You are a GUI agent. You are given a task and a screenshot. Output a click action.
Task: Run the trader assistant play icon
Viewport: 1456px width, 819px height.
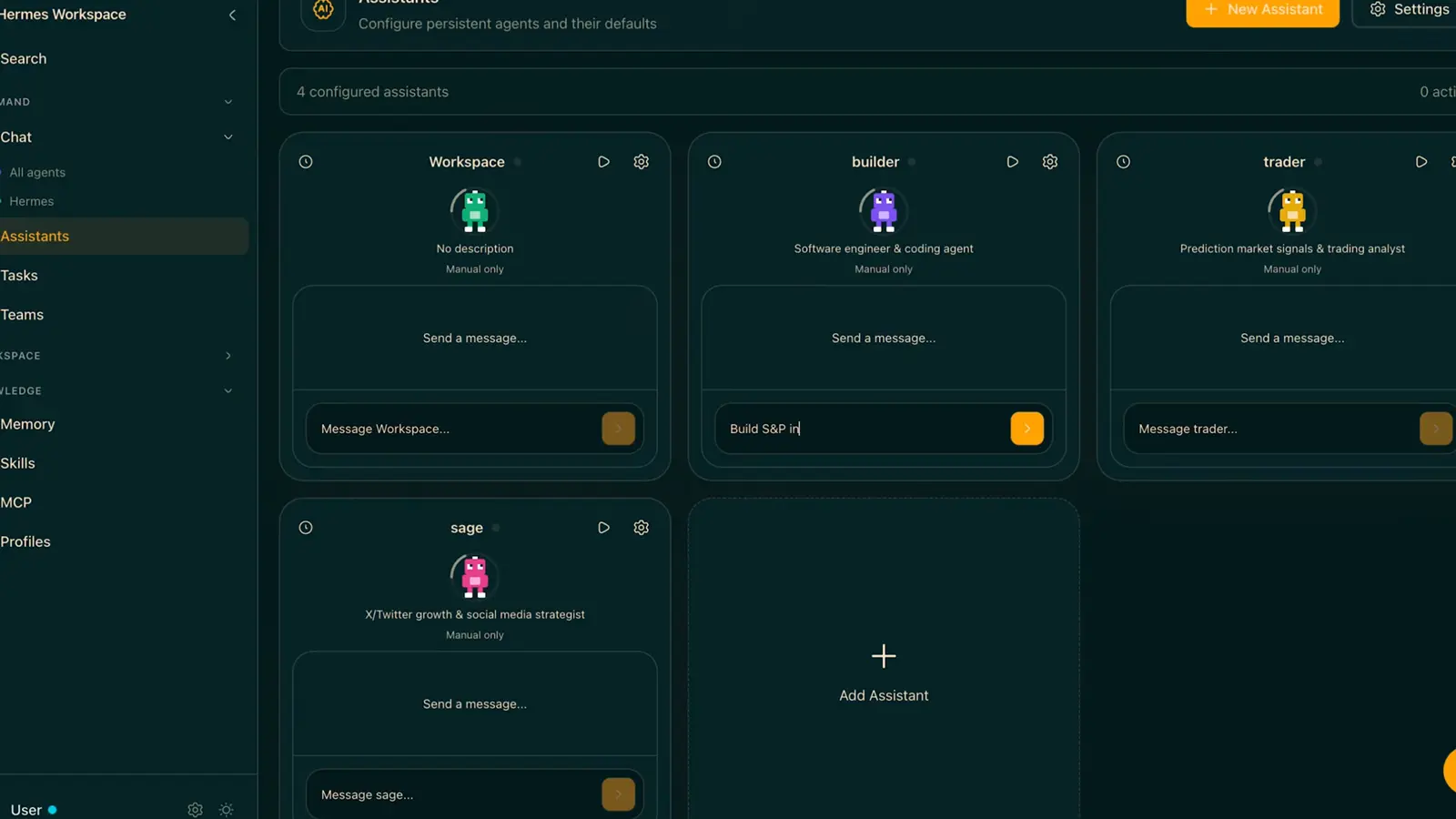(x=1421, y=162)
